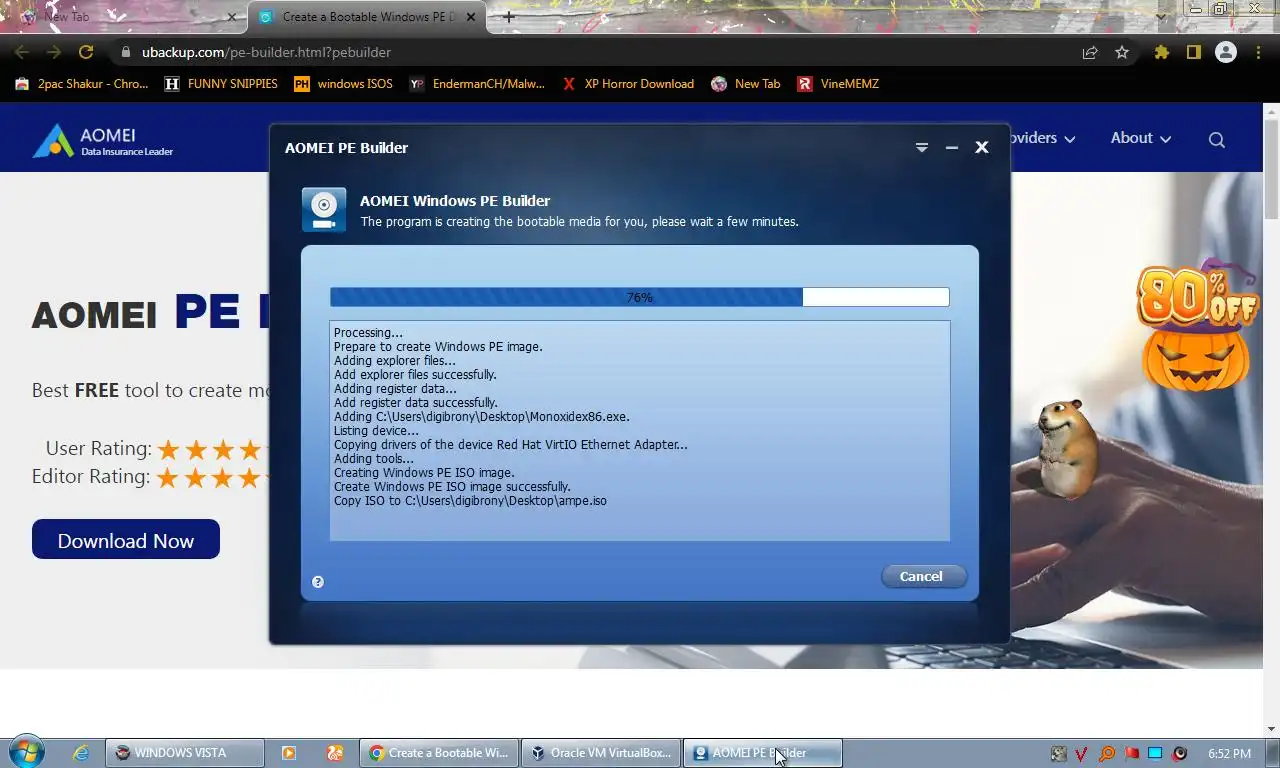Screen dimensions: 1280x768
Task: Click 'Adding C:\Users\digibrony\Desktop\Monoxidex86.exe.' log line
Action: click(x=482, y=417)
